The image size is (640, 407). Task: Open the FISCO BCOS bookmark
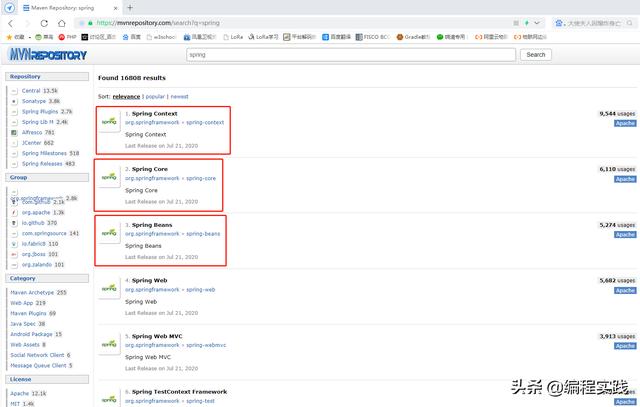[x=373, y=37]
